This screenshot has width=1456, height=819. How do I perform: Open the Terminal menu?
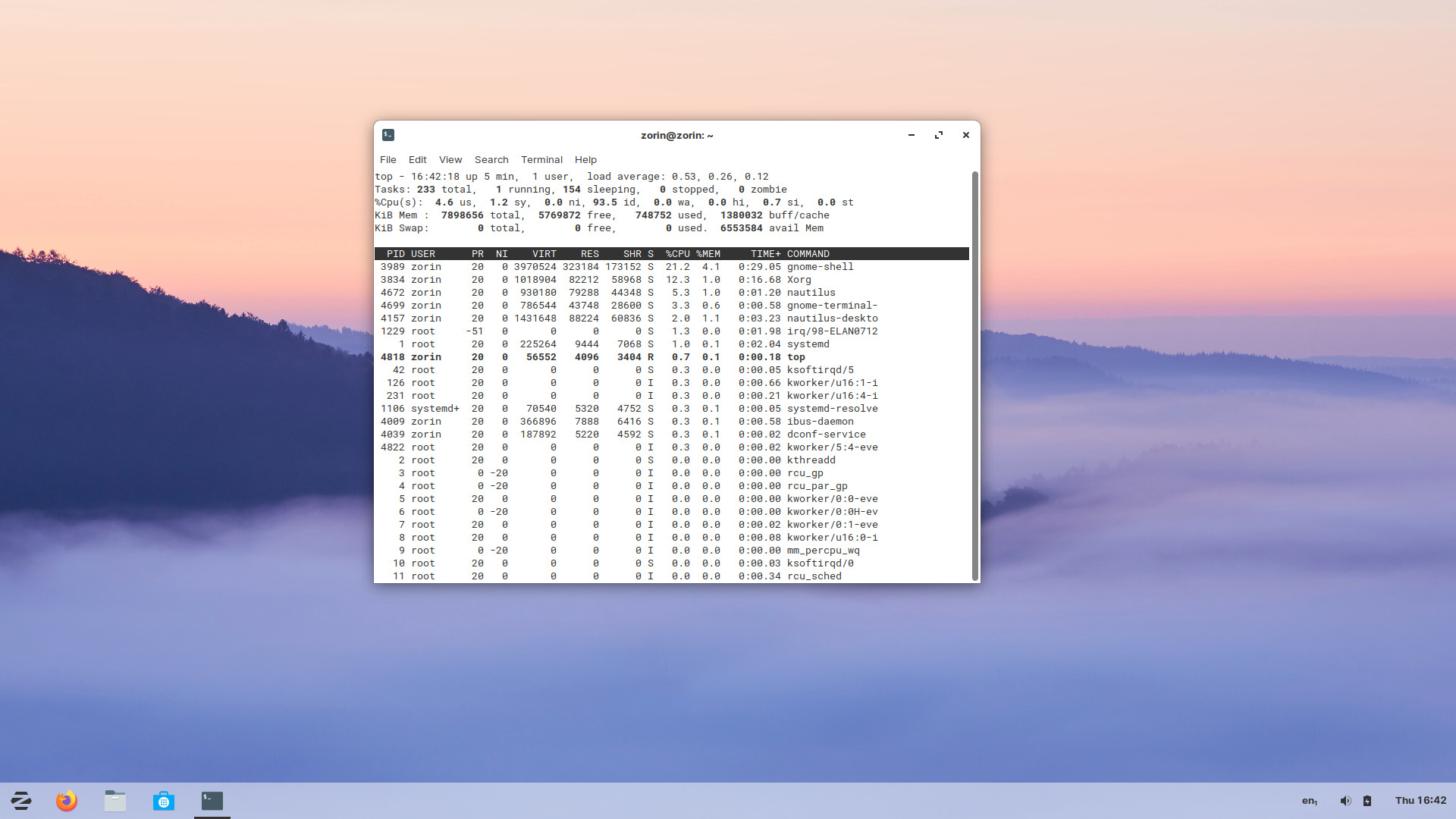(541, 159)
